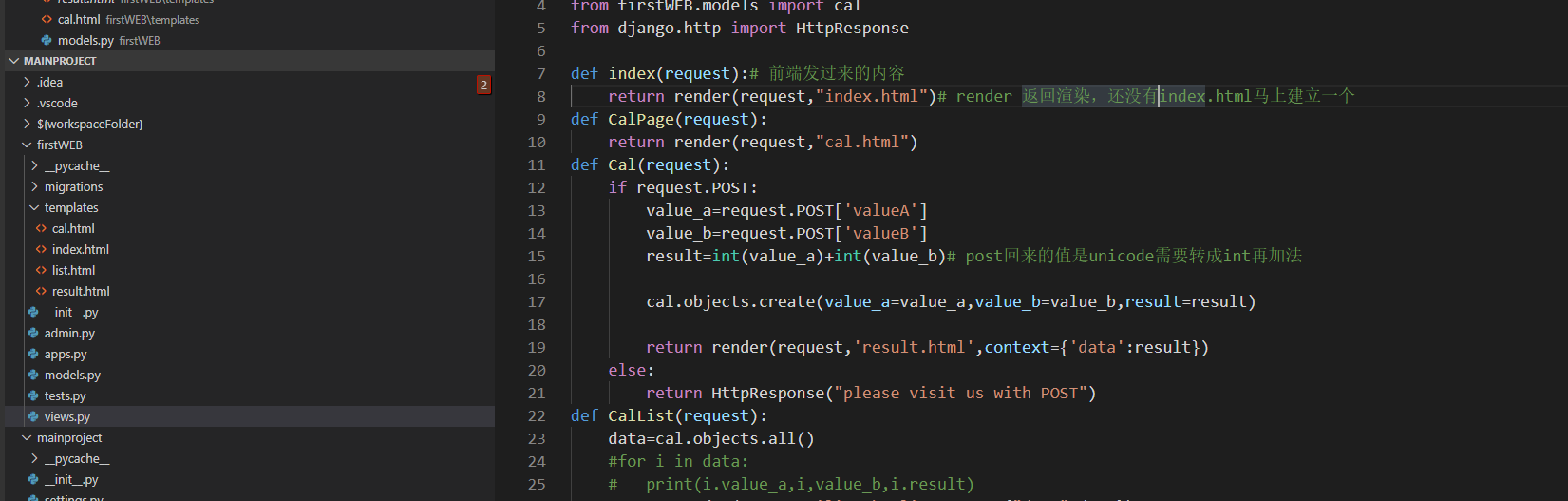Open admin.py in the explorer
Screen dimensions: 1568x501
[x=249, y=334]
